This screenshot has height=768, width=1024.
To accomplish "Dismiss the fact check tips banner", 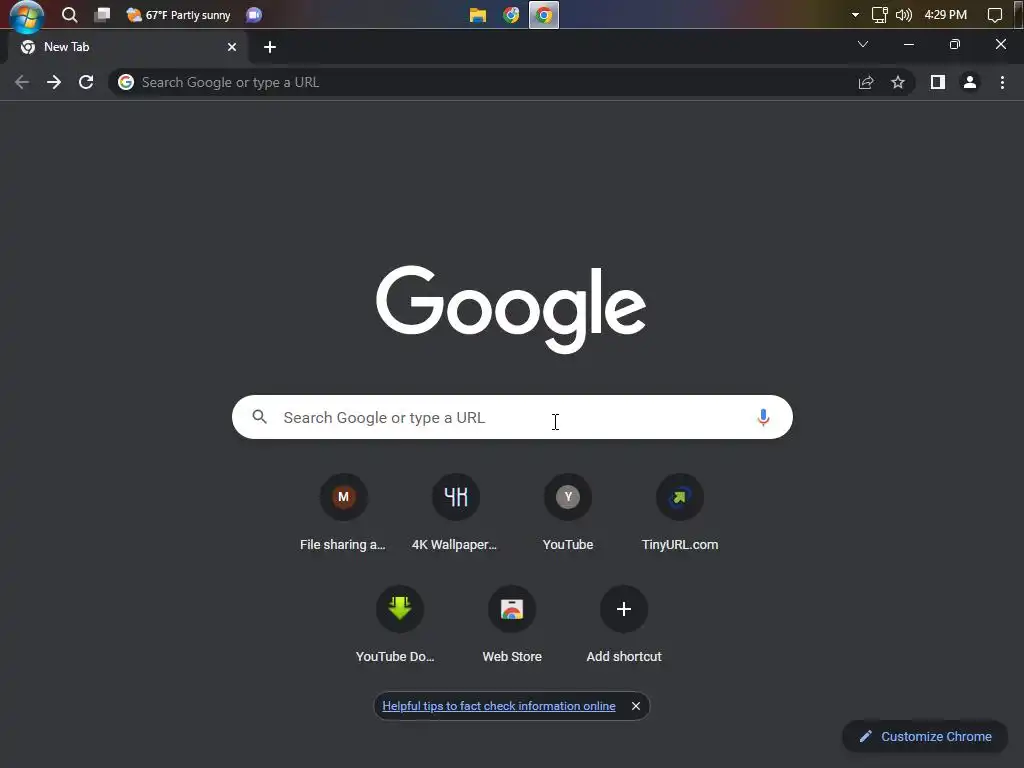I will [x=635, y=706].
